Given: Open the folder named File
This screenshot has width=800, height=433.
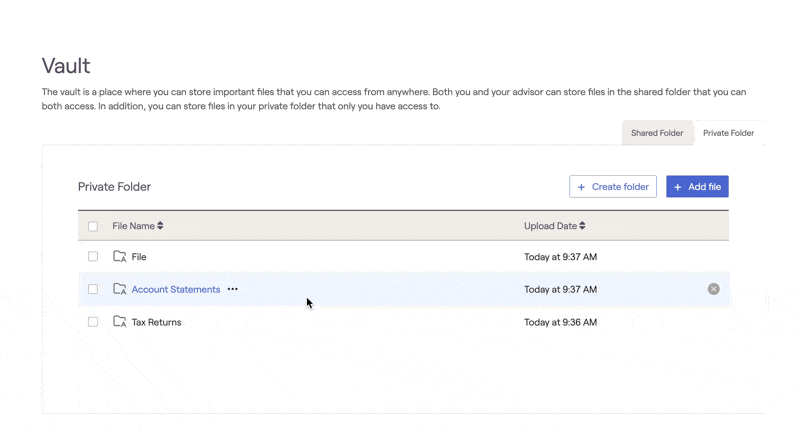Looking at the screenshot, I should [x=139, y=257].
